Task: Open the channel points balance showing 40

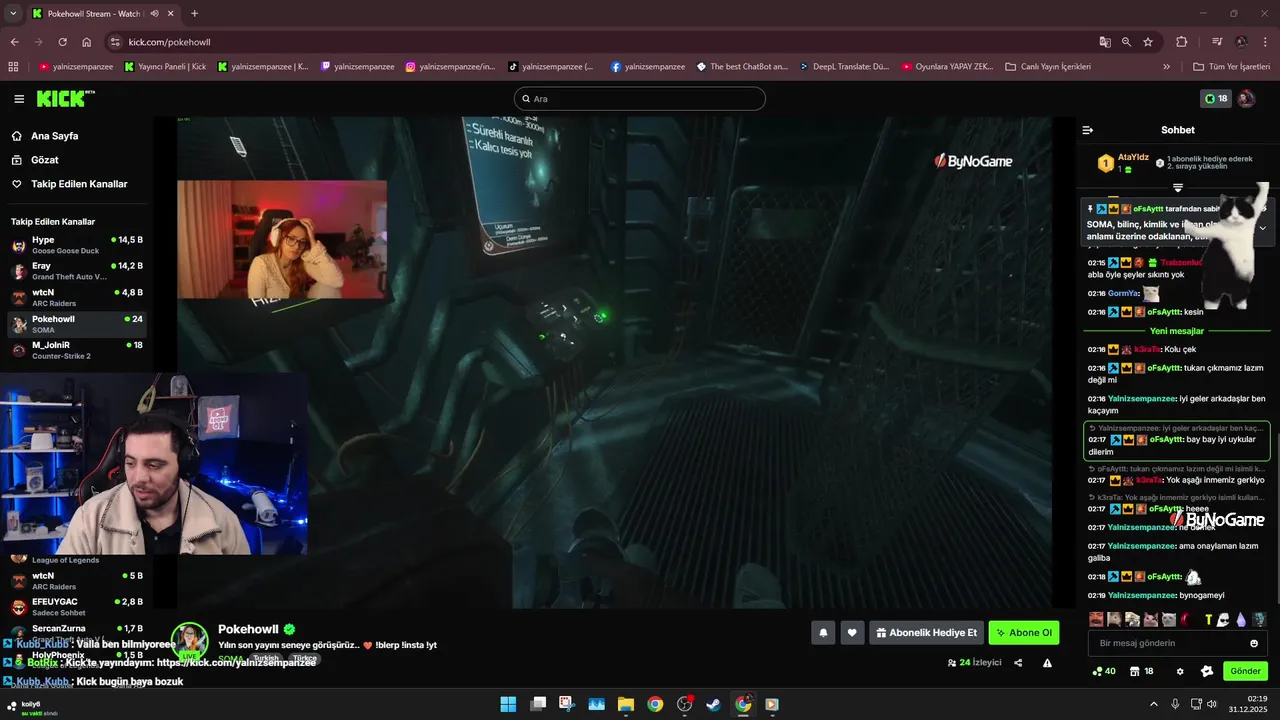Action: tap(1104, 671)
